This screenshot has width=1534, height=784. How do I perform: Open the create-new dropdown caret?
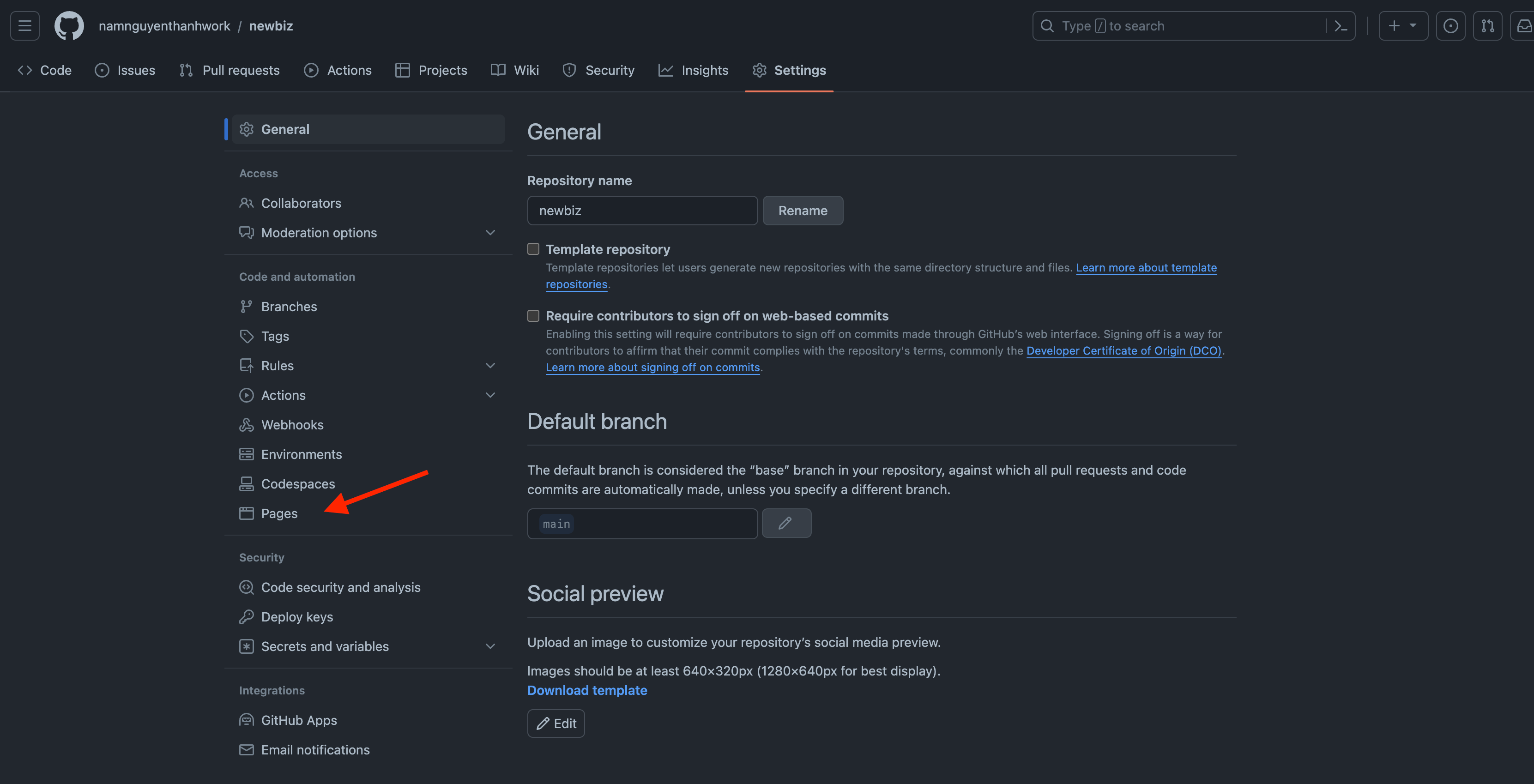point(1413,25)
